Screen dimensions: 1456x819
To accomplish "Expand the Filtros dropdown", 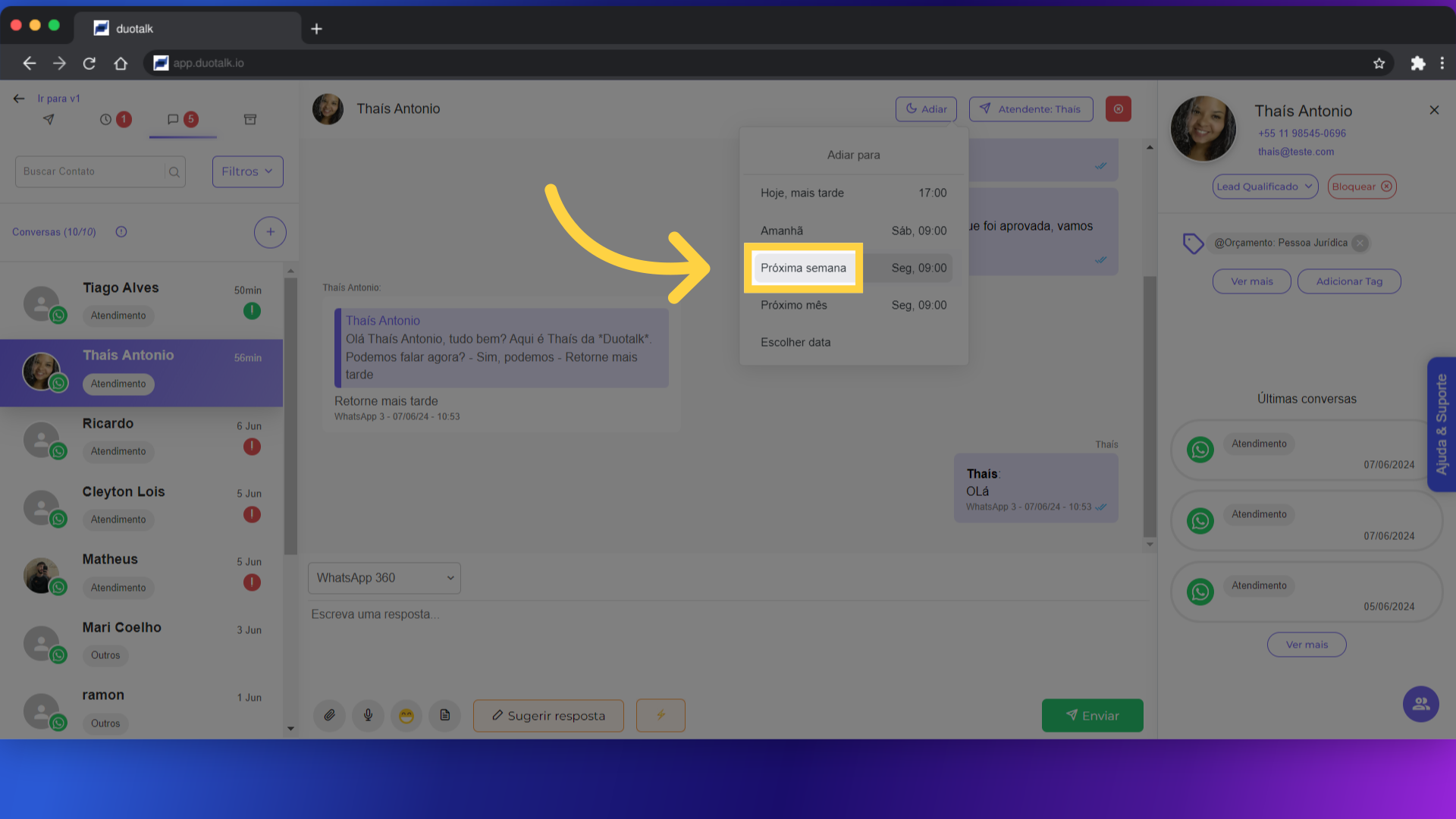I will click(247, 171).
